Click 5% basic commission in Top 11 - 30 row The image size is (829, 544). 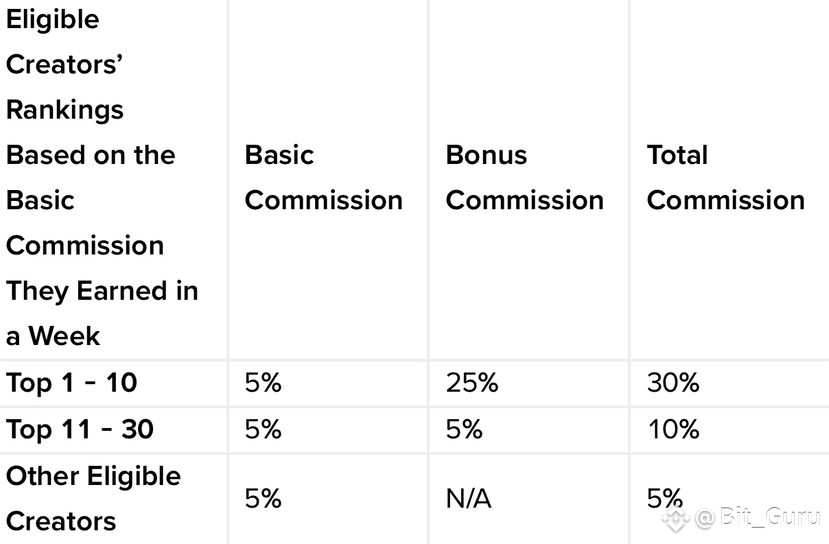pyautogui.click(x=263, y=429)
